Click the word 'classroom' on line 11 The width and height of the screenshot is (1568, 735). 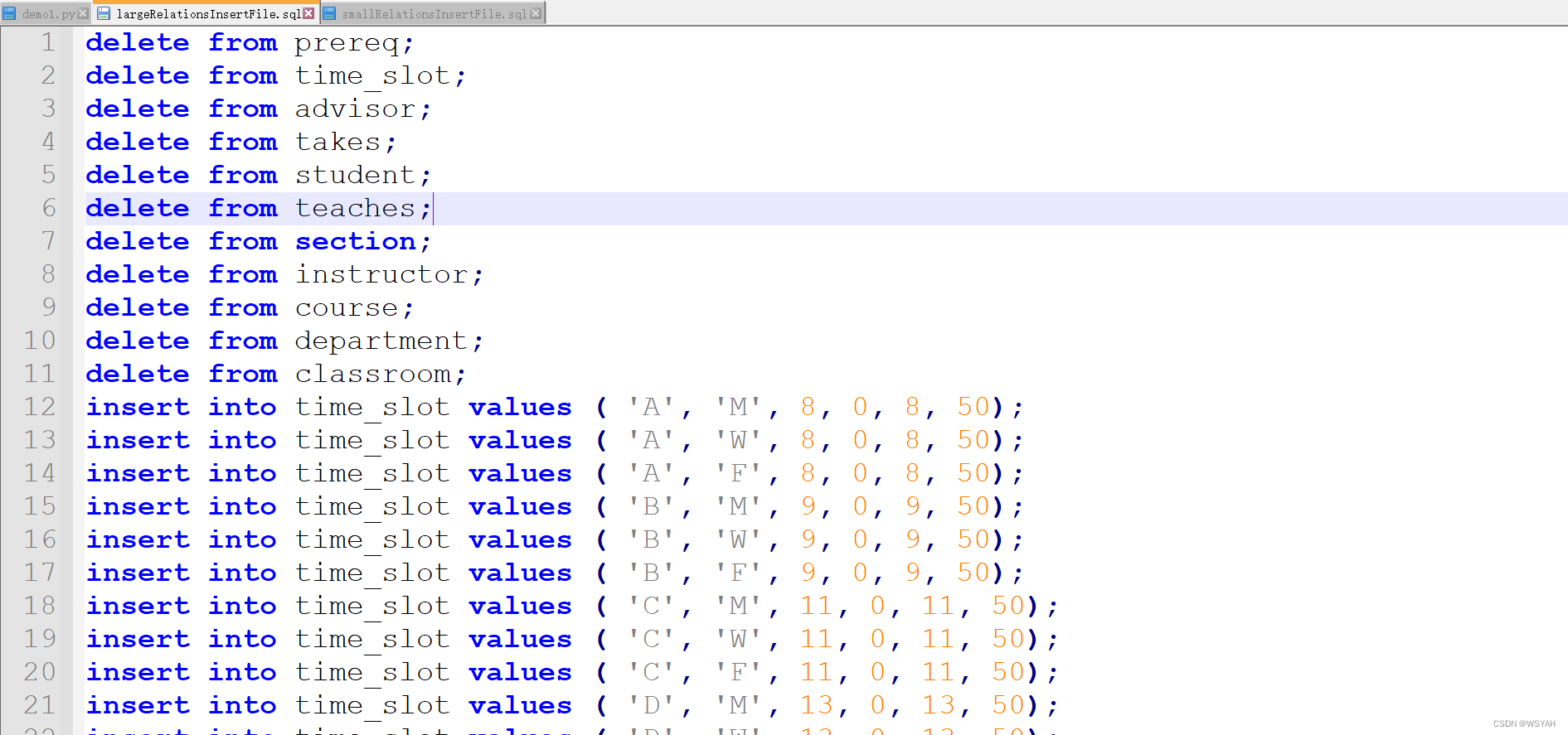pos(373,374)
